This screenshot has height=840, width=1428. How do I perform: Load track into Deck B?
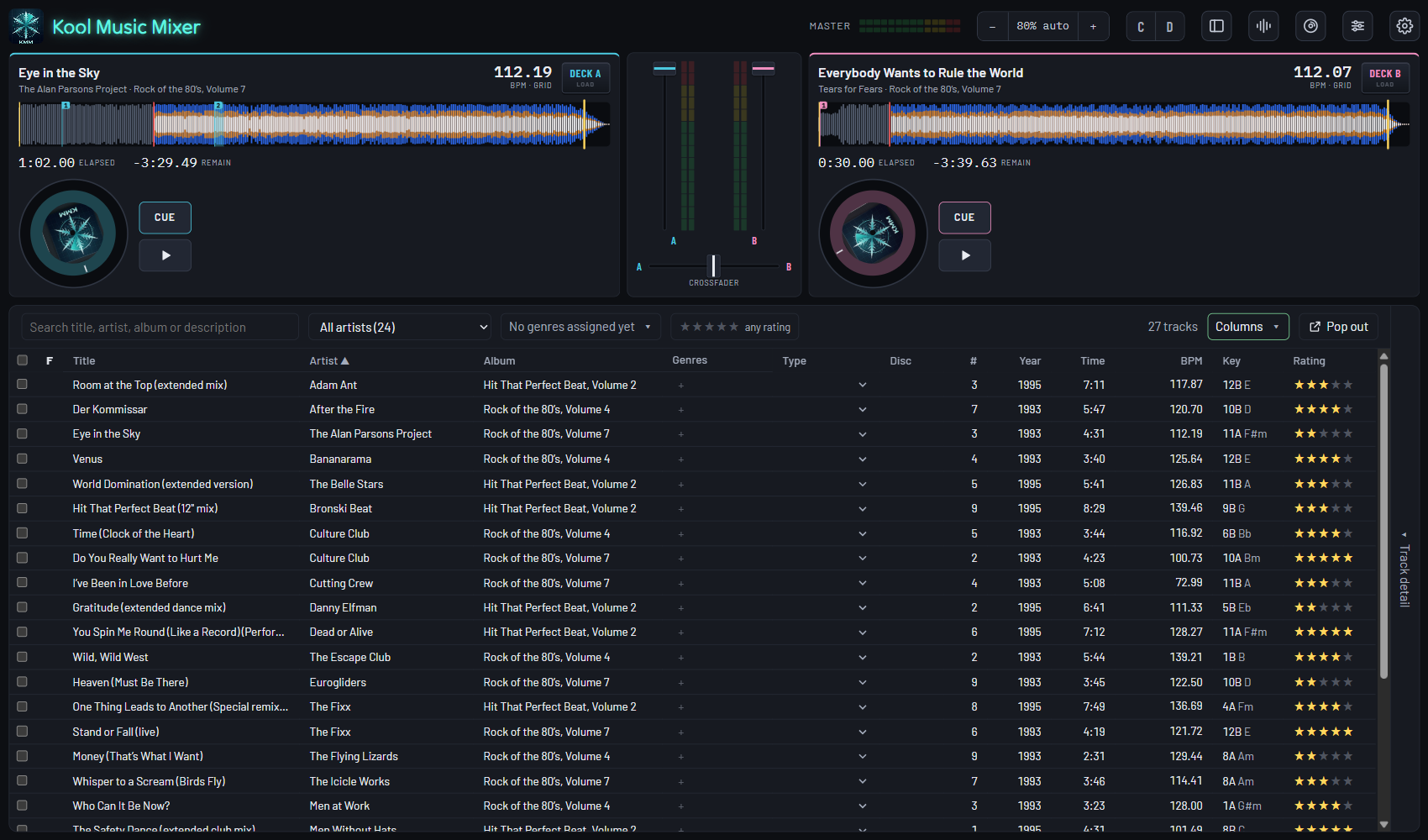1385,77
